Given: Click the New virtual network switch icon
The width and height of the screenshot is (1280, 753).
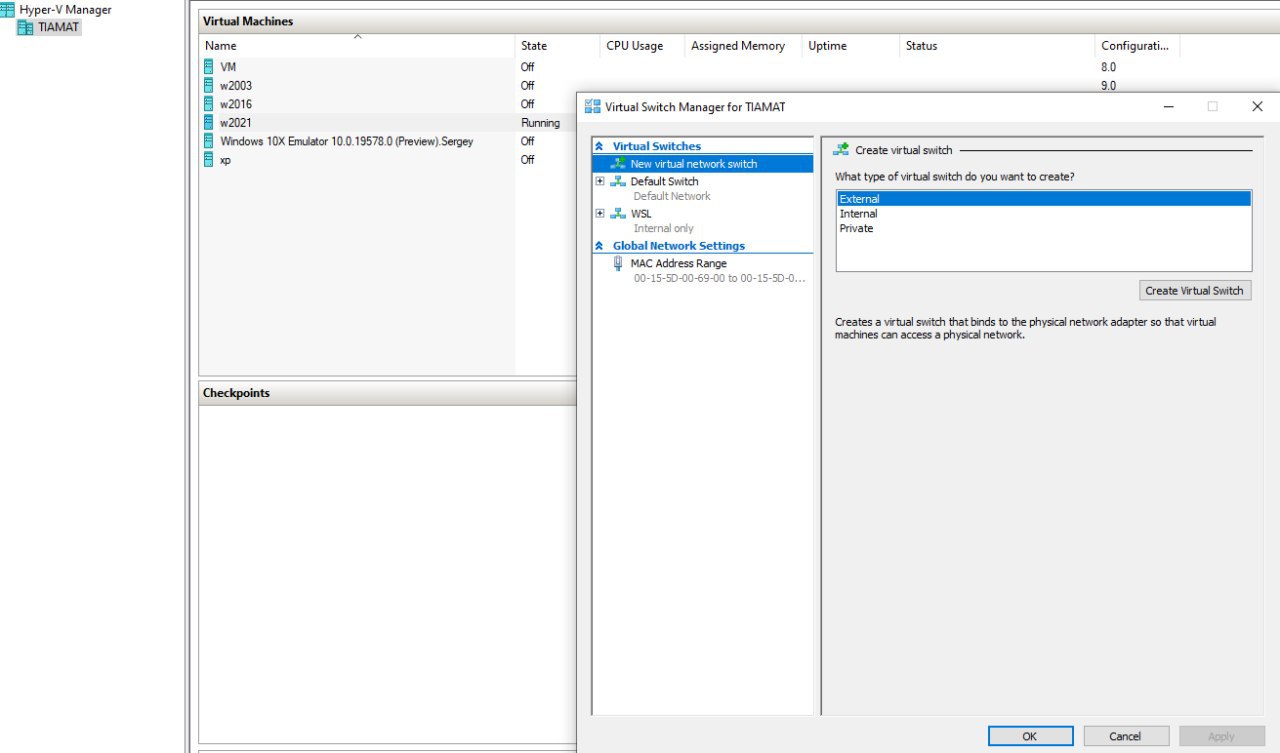Looking at the screenshot, I should pyautogui.click(x=619, y=163).
